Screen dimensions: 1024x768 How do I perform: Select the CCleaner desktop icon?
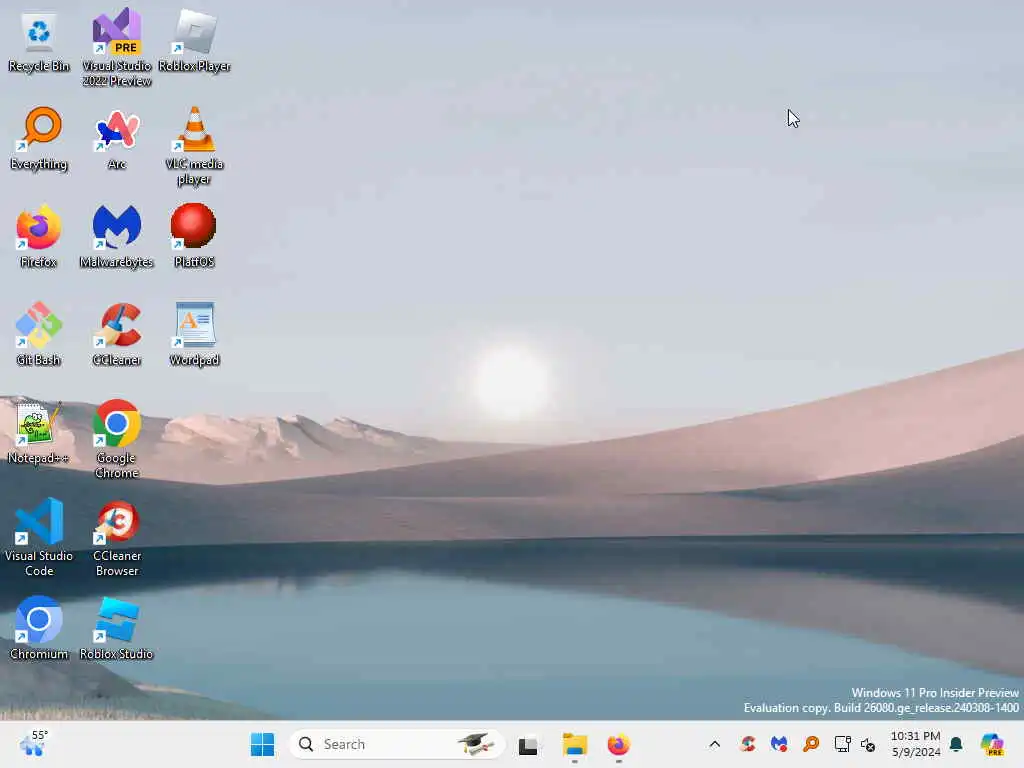click(116, 334)
